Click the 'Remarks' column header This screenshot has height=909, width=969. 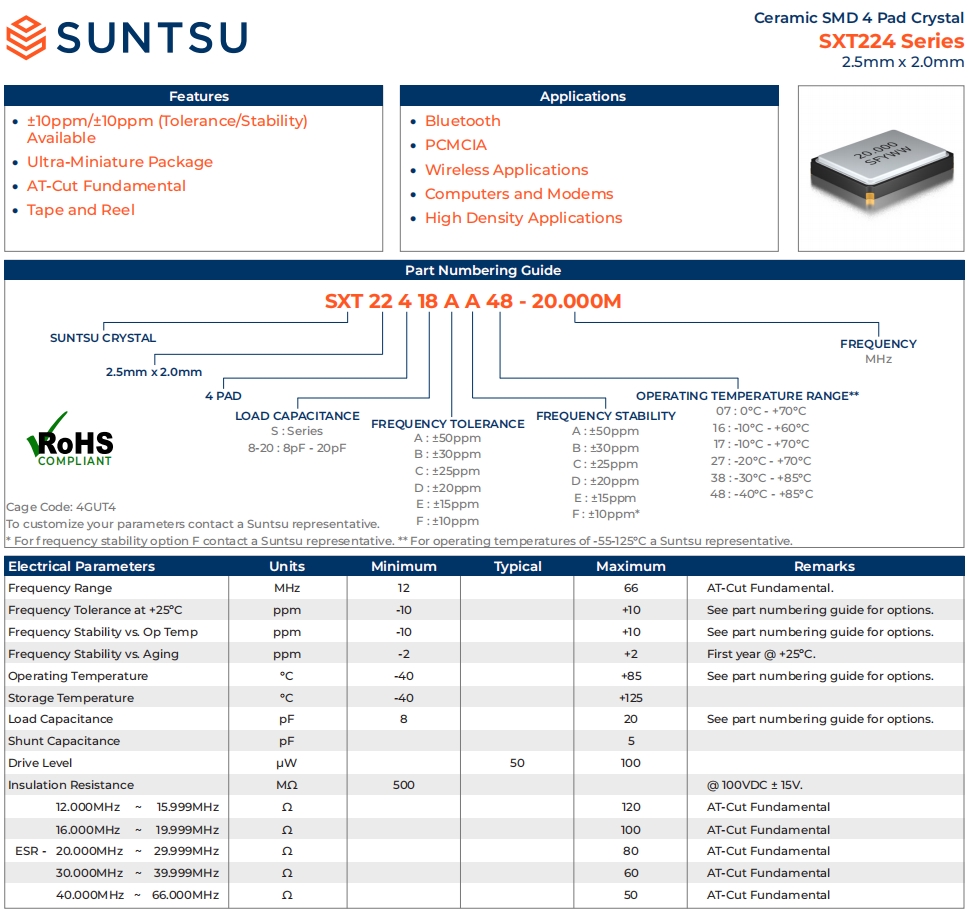click(x=824, y=566)
